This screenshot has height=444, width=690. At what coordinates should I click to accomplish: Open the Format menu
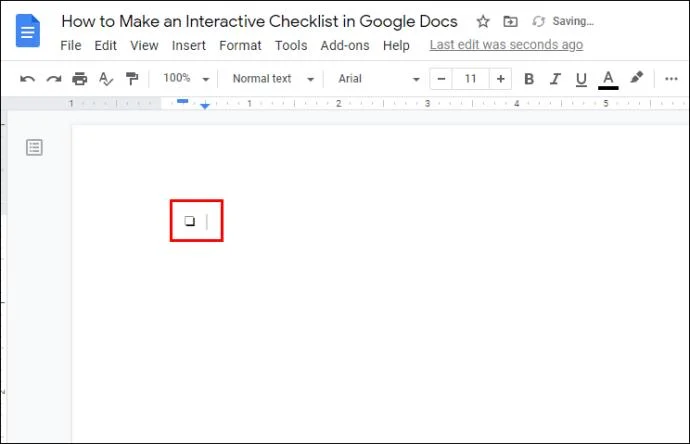coord(240,45)
